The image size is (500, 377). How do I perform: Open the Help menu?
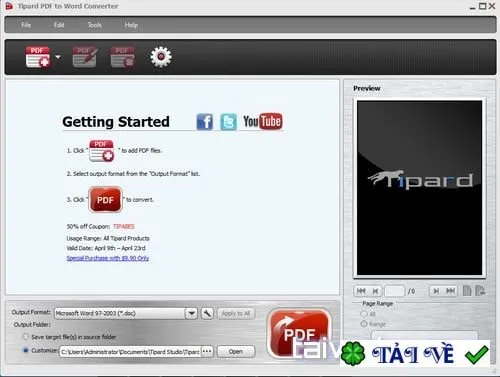coord(131,25)
